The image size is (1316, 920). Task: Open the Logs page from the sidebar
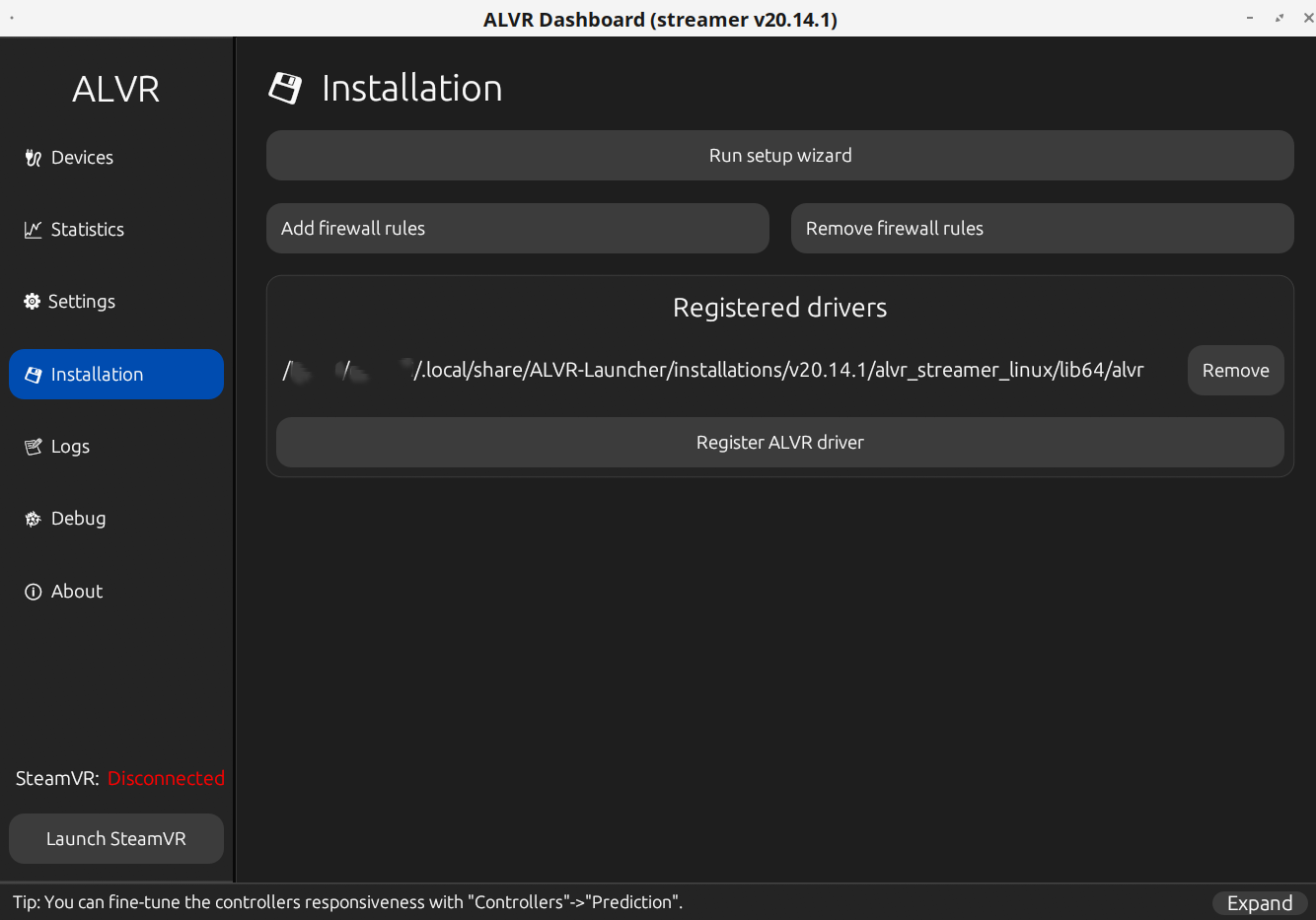(x=116, y=447)
